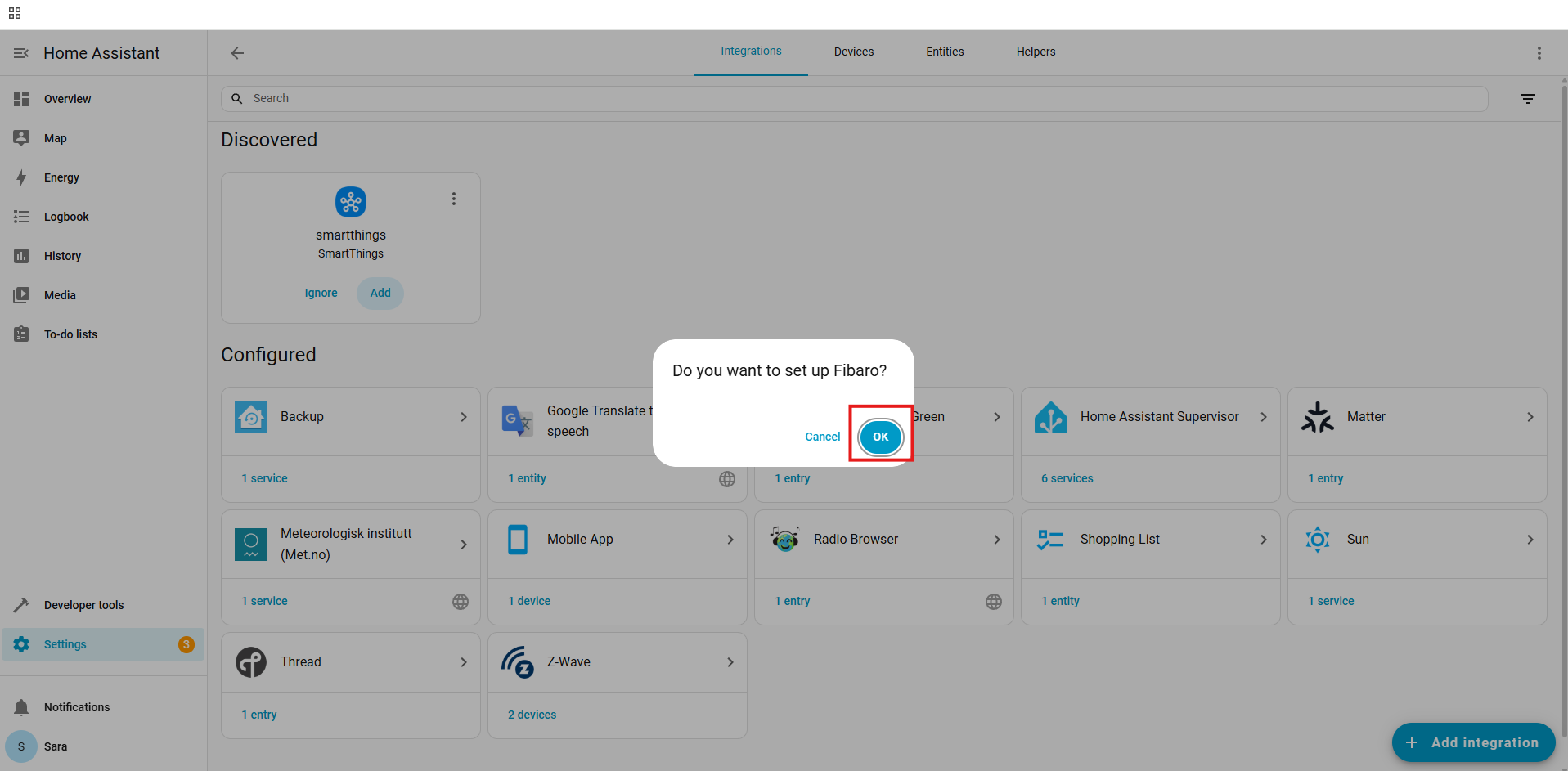Image resolution: width=1568 pixels, height=771 pixels.
Task: Confirm Fibaro setup with OK
Action: click(x=880, y=437)
